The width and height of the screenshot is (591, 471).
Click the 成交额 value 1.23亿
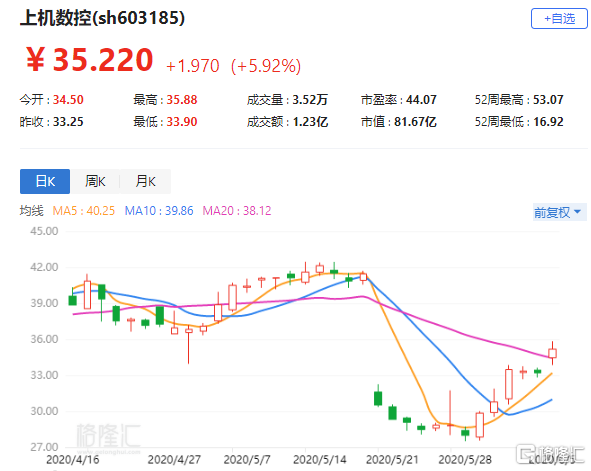(310, 122)
